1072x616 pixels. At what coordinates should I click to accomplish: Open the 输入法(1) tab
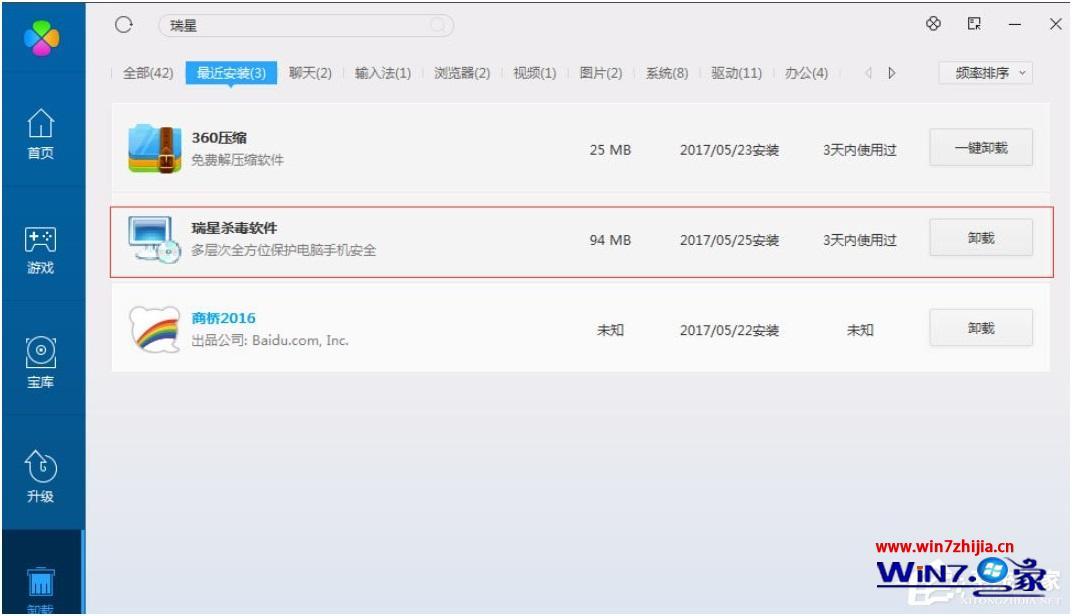tap(383, 73)
